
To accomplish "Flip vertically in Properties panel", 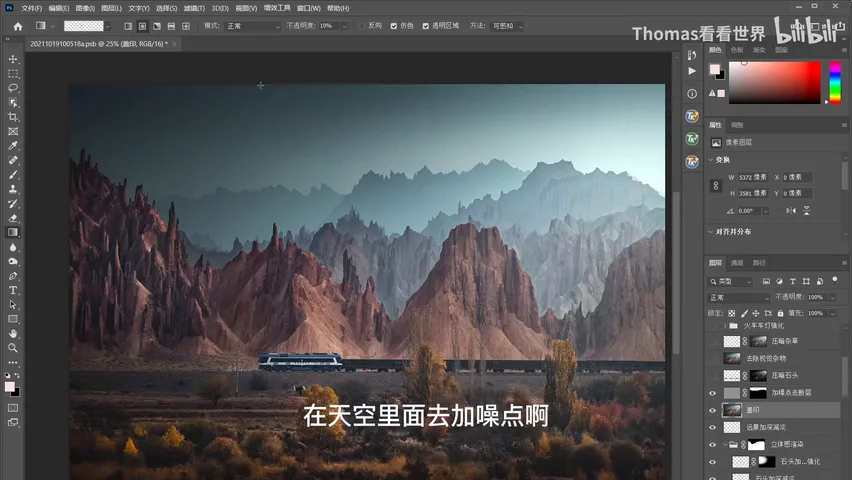I will 807,211.
